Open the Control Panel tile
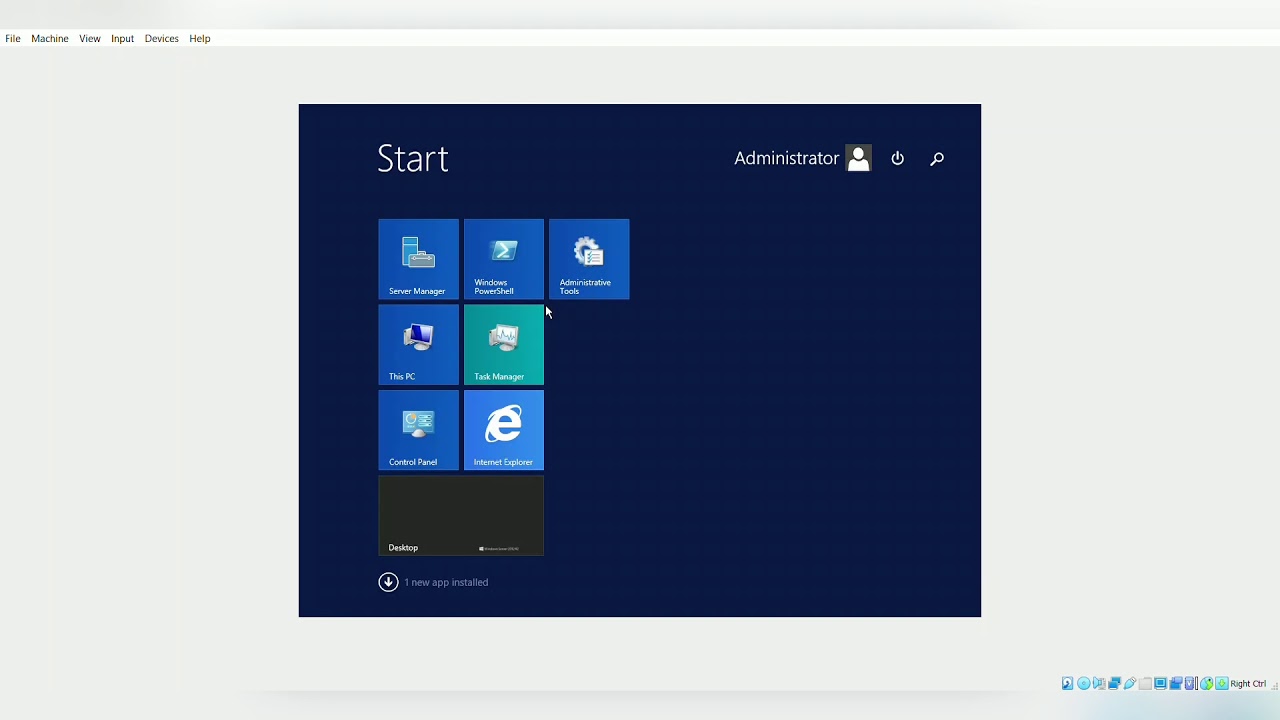Screen dimensions: 1280x720 point(418,430)
